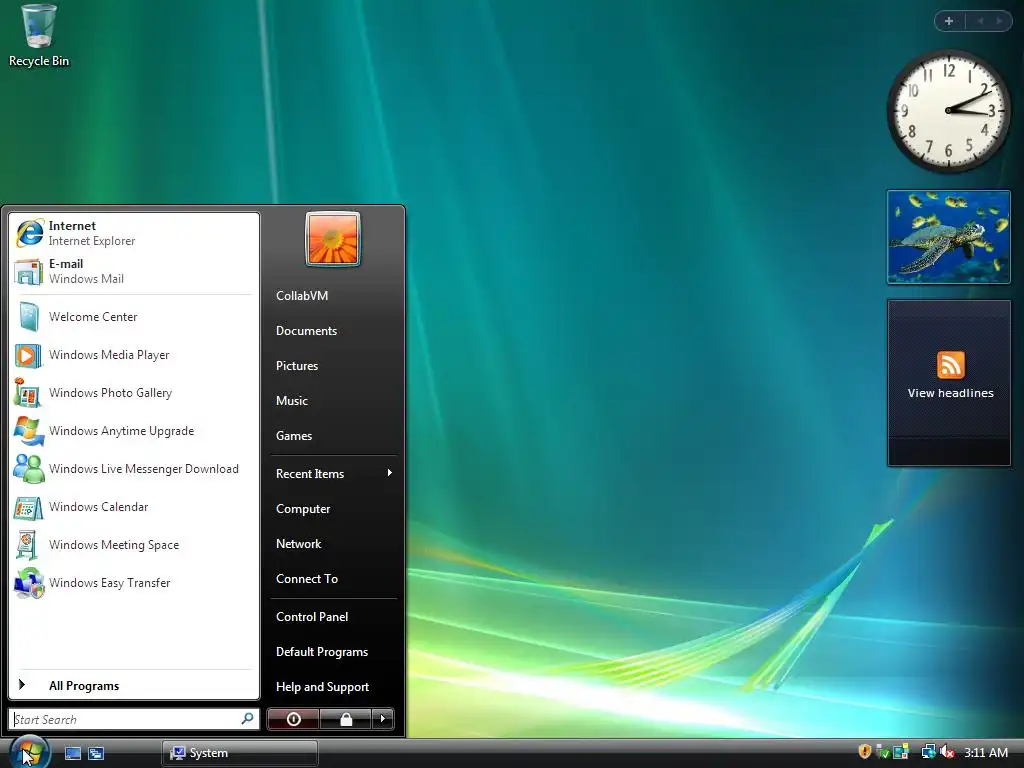Start Windows Easy Transfer
Screen dimensions: 1024x768
[134, 583]
